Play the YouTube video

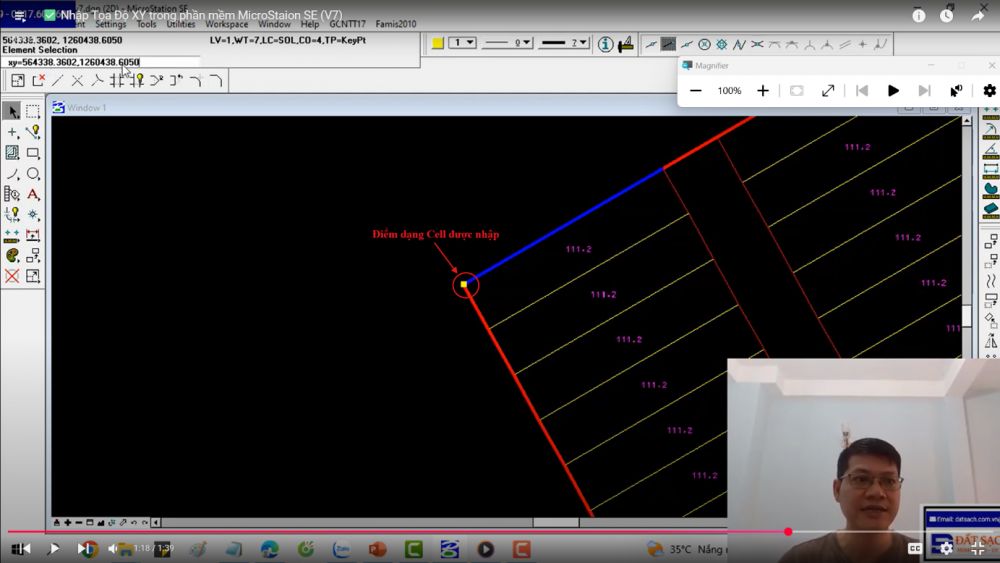click(54, 549)
